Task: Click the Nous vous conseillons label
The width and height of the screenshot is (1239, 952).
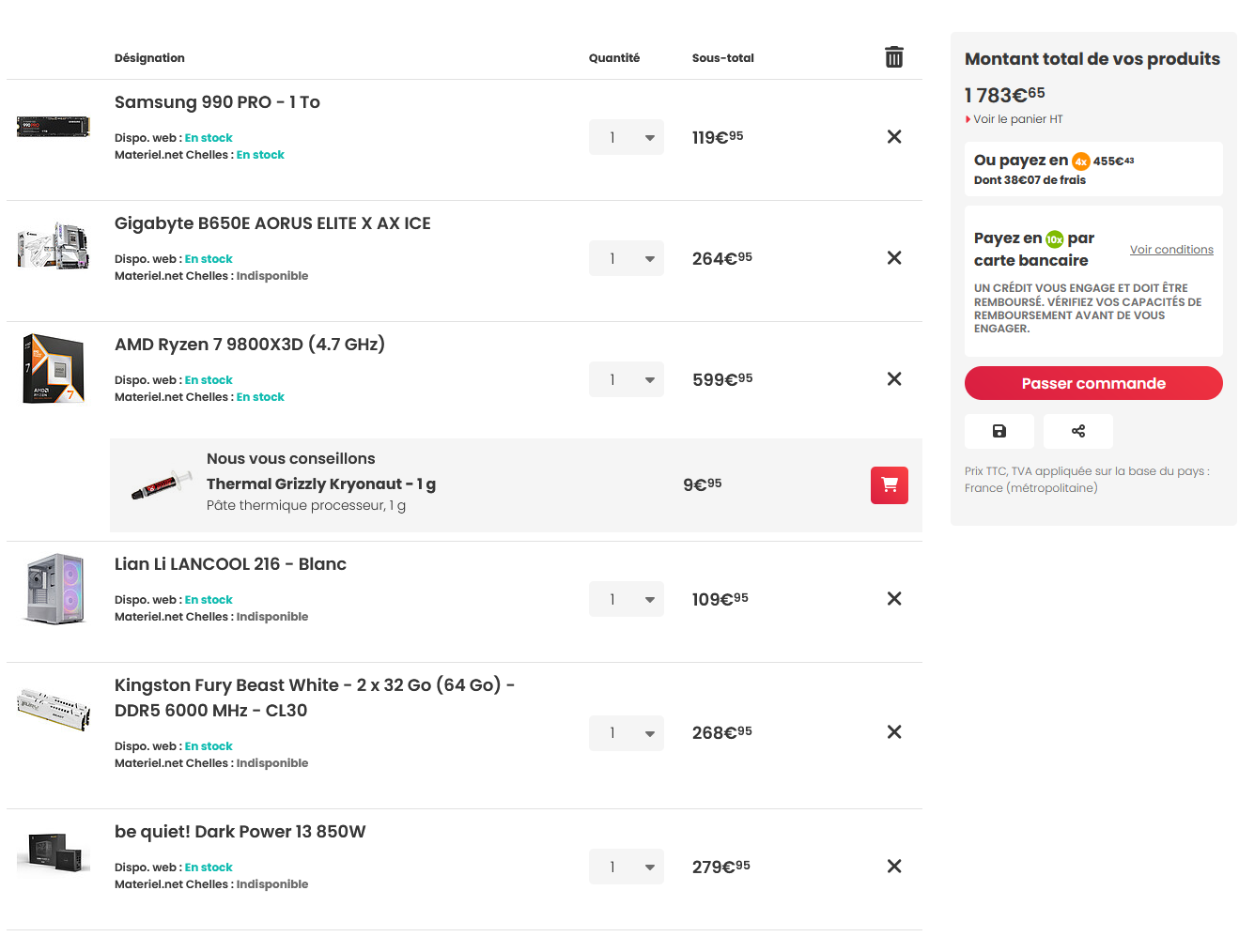Action: tap(291, 459)
